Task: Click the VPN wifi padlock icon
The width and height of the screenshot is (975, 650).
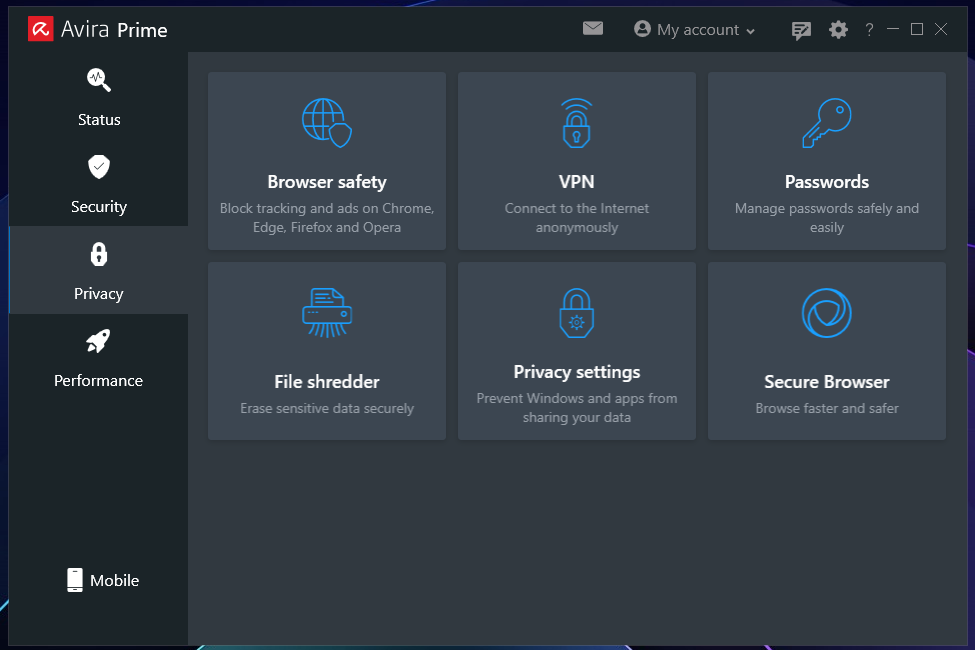Action: coord(576,123)
